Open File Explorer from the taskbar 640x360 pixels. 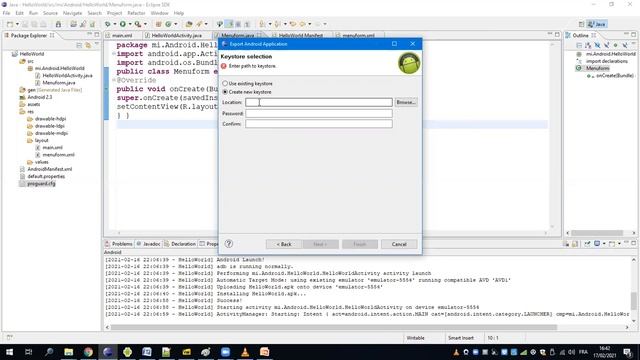point(68,352)
